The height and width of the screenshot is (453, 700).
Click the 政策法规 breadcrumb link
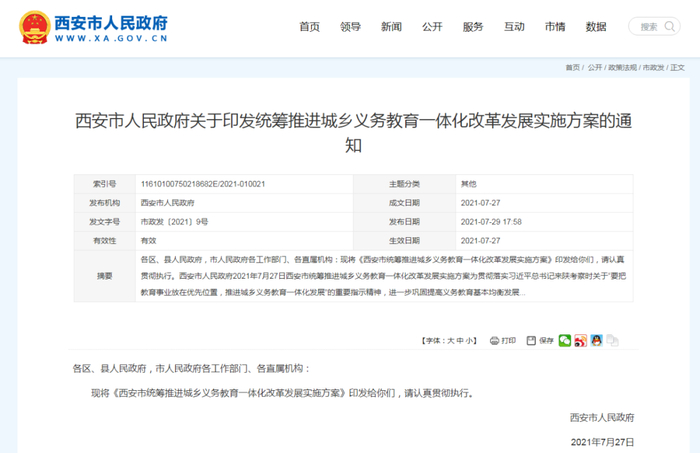622,67
